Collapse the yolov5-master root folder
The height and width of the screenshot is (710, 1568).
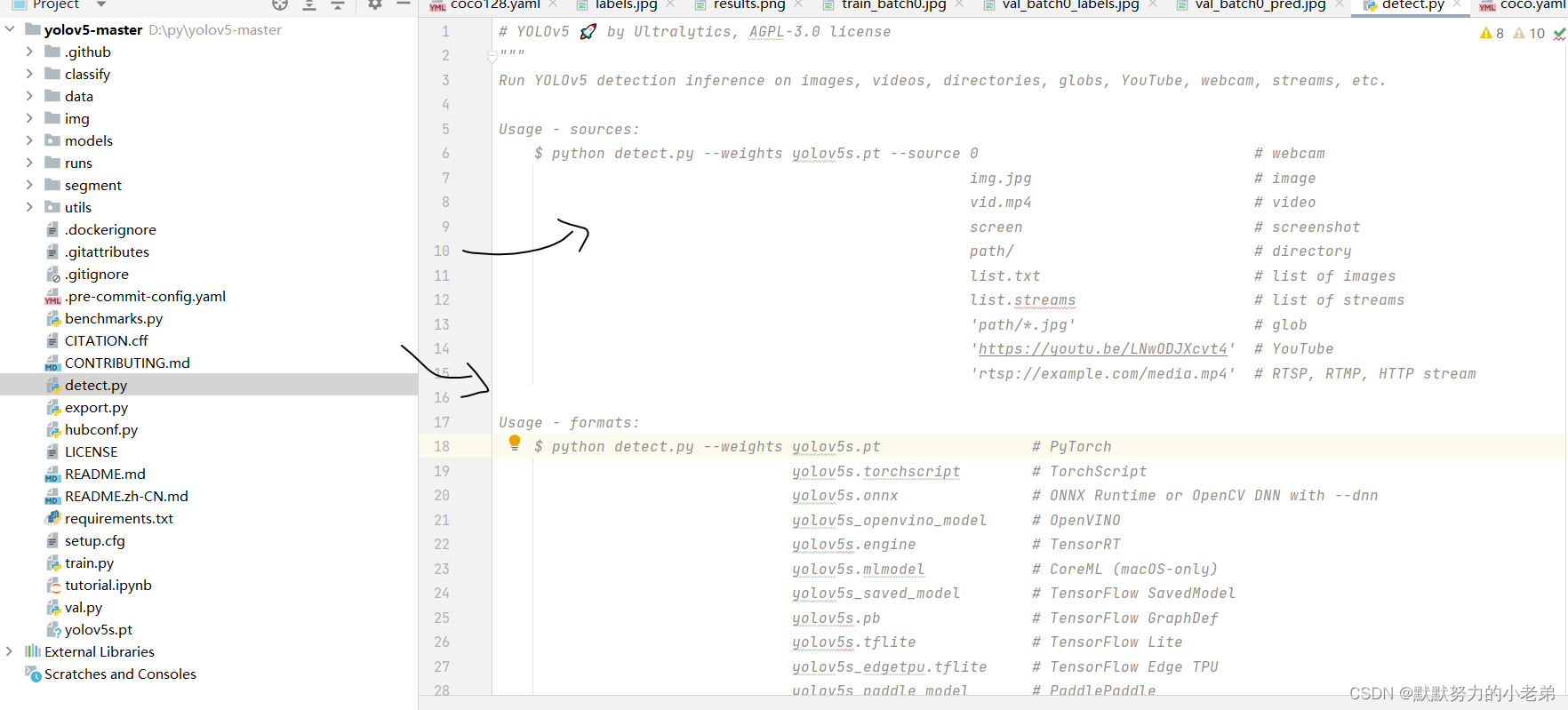tap(10, 29)
